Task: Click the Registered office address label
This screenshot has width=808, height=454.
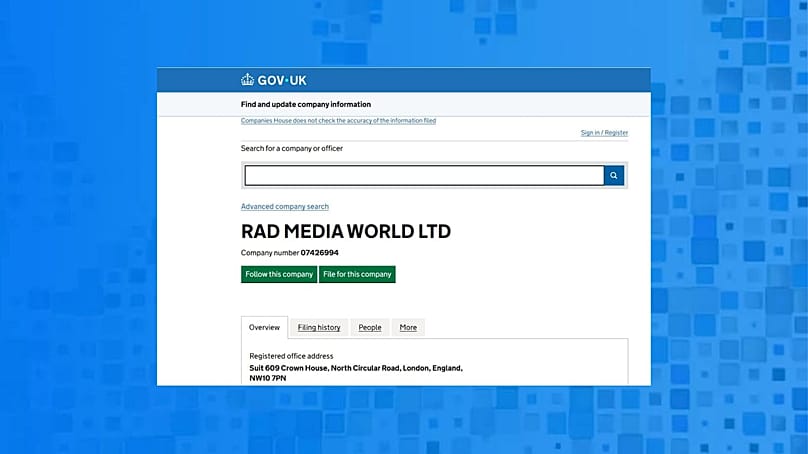Action: point(291,356)
